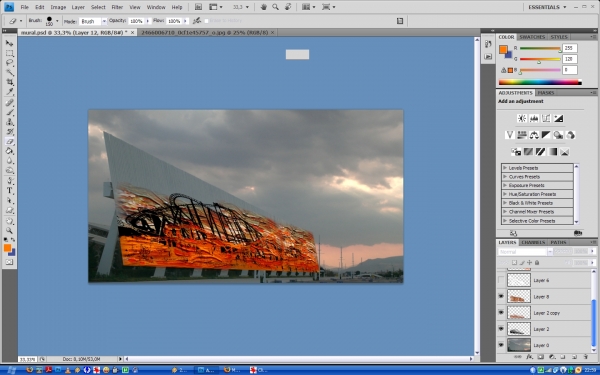Close the mural.psd document tab
The image size is (600, 375).
(132, 33)
